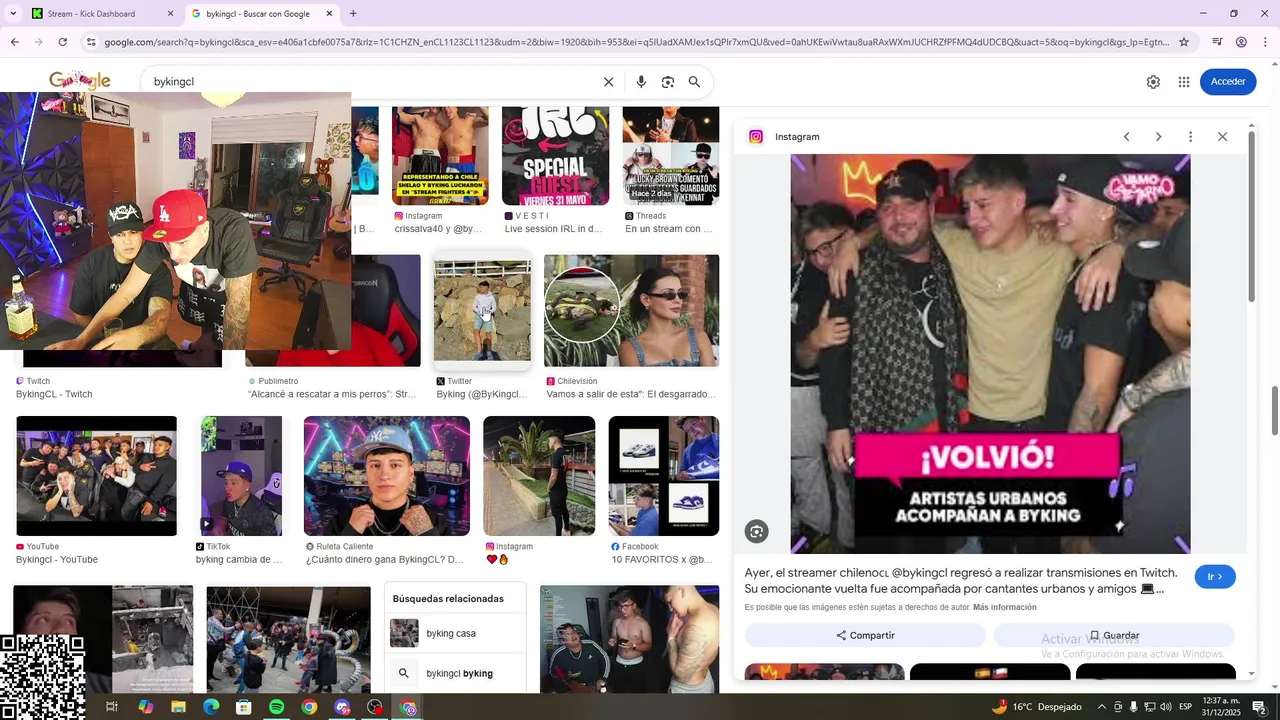Screen dimensions: 1280x720
Task: Open the volume control in system tray
Action: [x=1166, y=707]
